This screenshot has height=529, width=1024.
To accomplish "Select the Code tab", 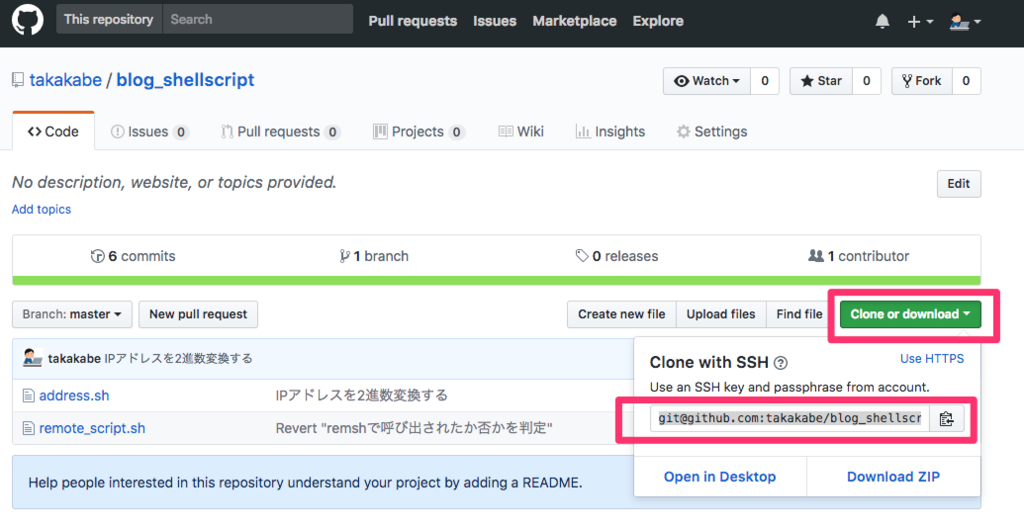I will click(x=54, y=131).
